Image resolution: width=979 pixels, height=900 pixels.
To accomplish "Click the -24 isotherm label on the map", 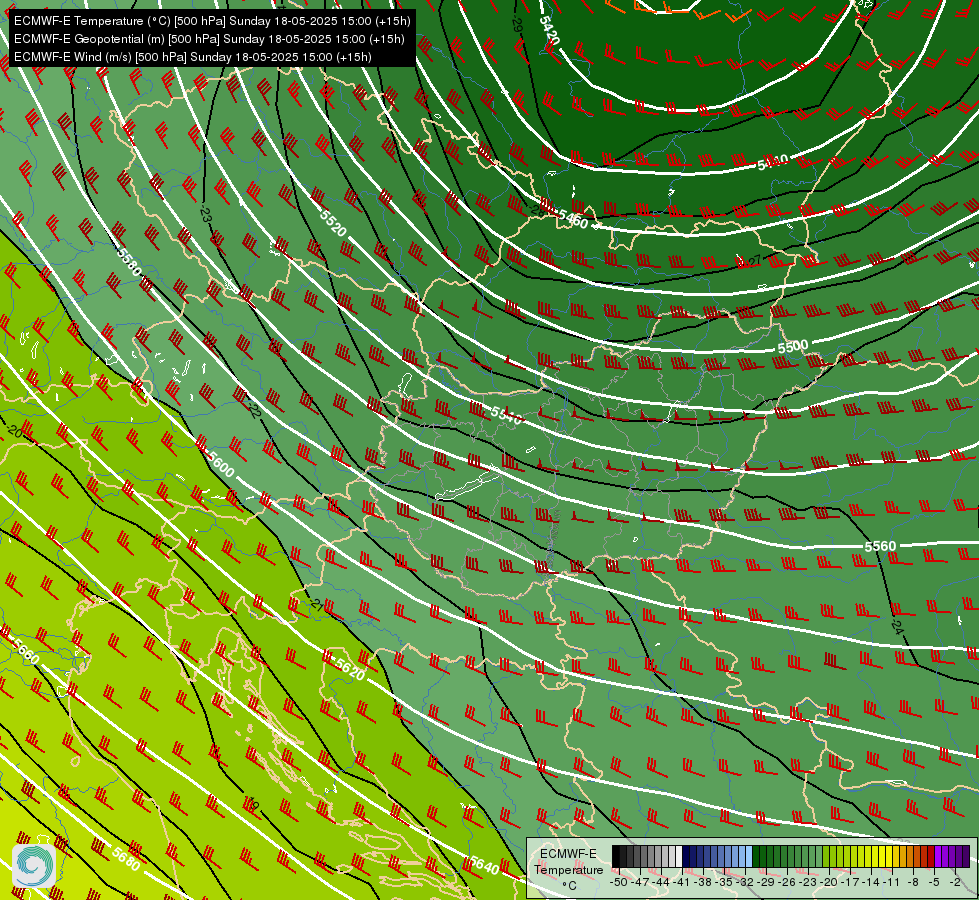I will 897,626.
